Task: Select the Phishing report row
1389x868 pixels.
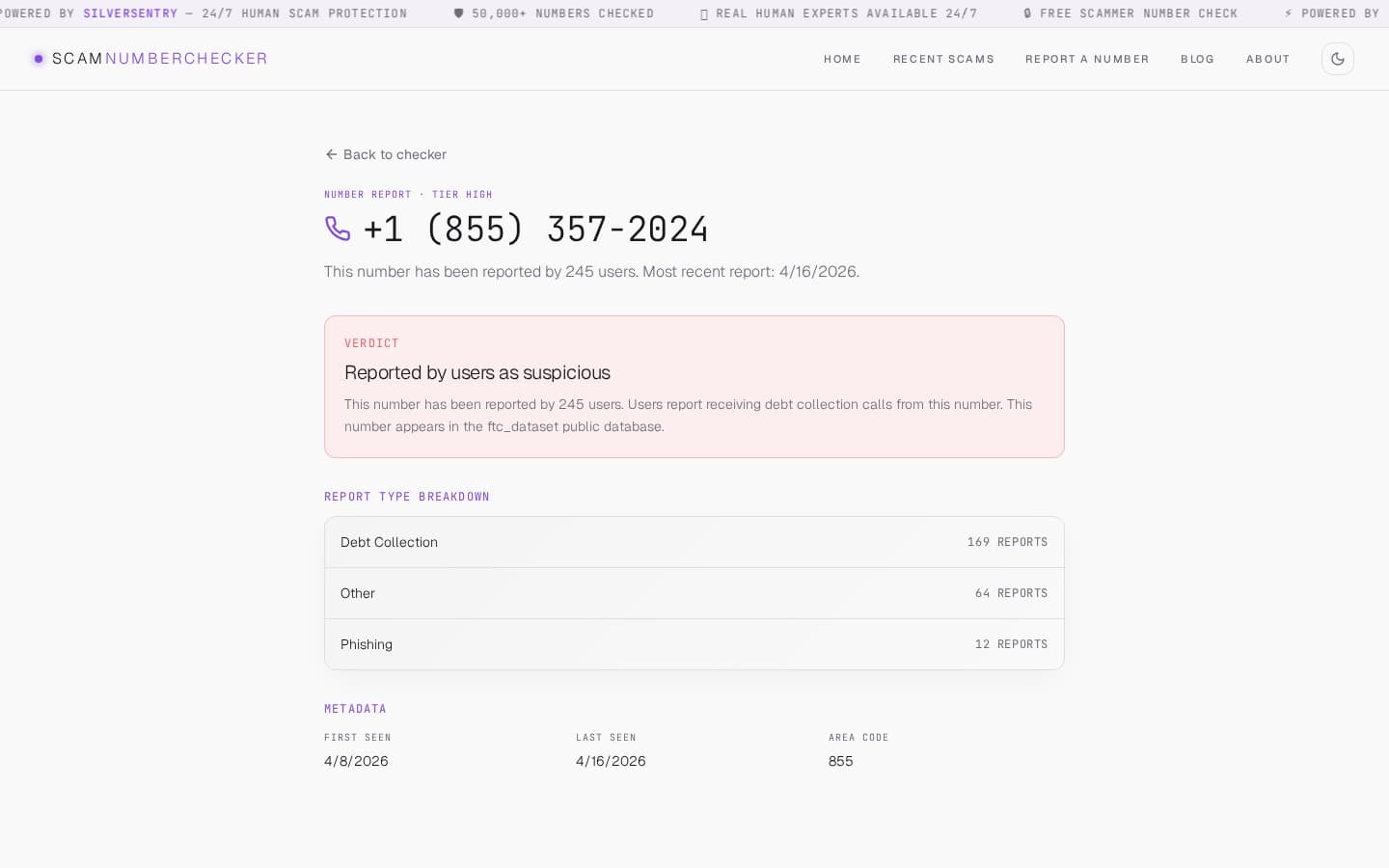Action: 694,644
